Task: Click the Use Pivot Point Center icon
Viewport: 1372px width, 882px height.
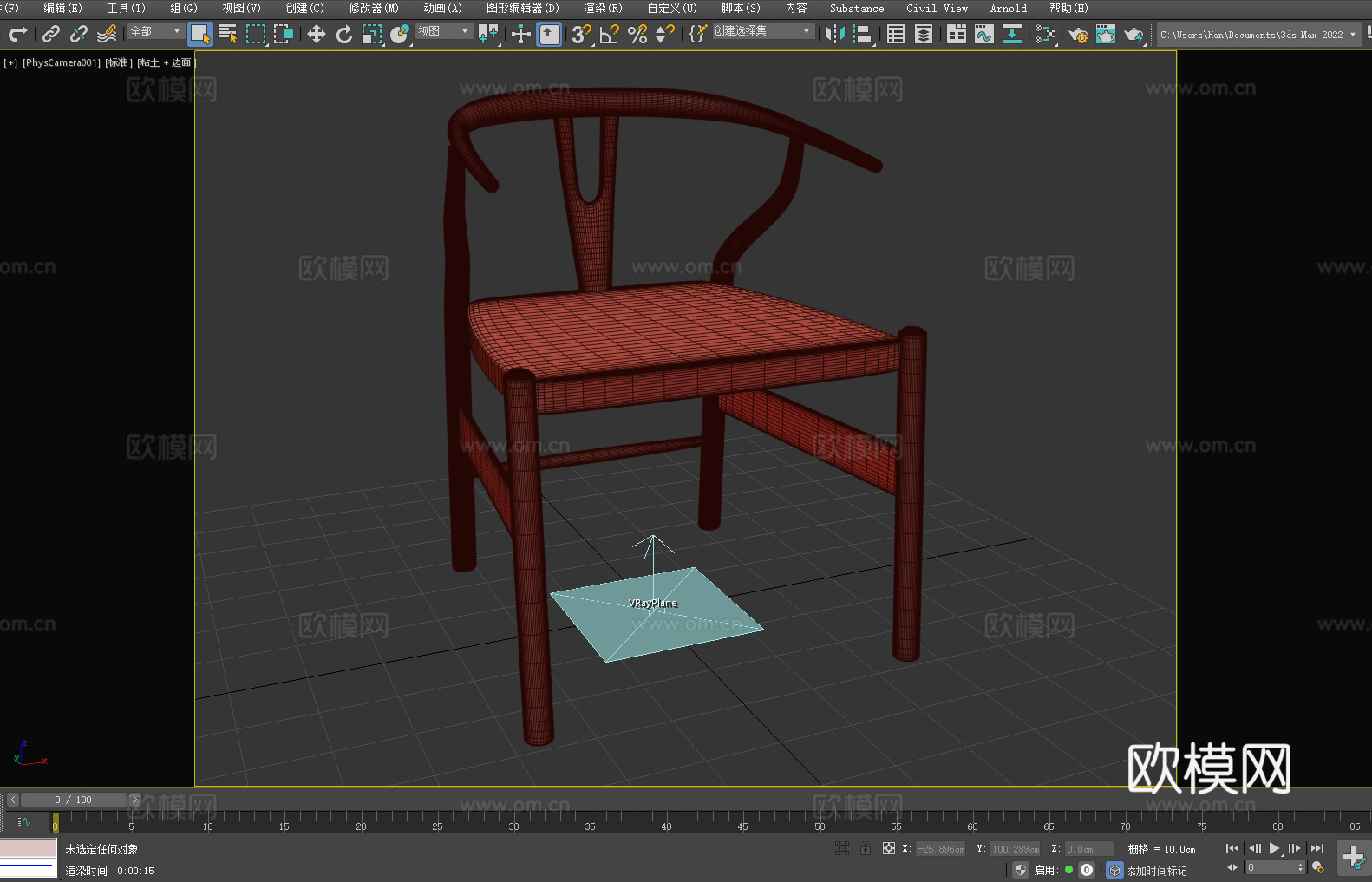Action: (x=488, y=34)
